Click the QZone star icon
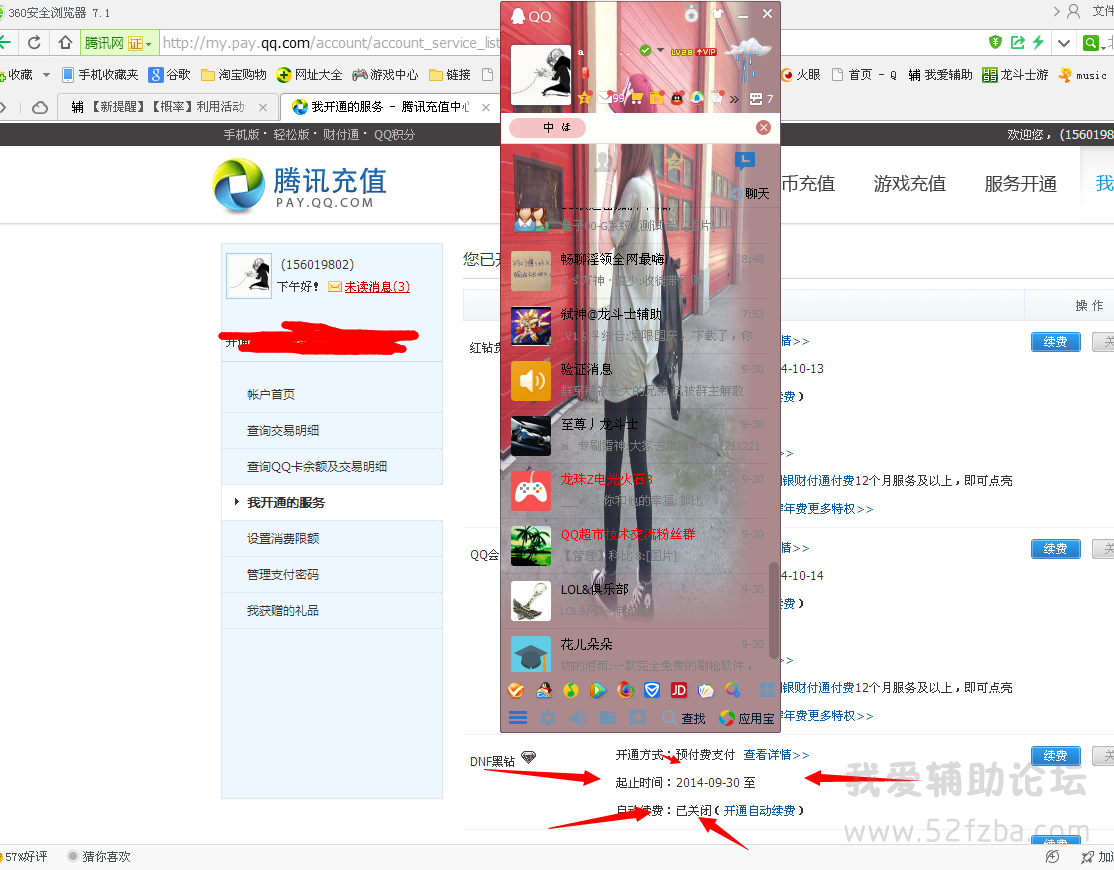 [x=585, y=98]
